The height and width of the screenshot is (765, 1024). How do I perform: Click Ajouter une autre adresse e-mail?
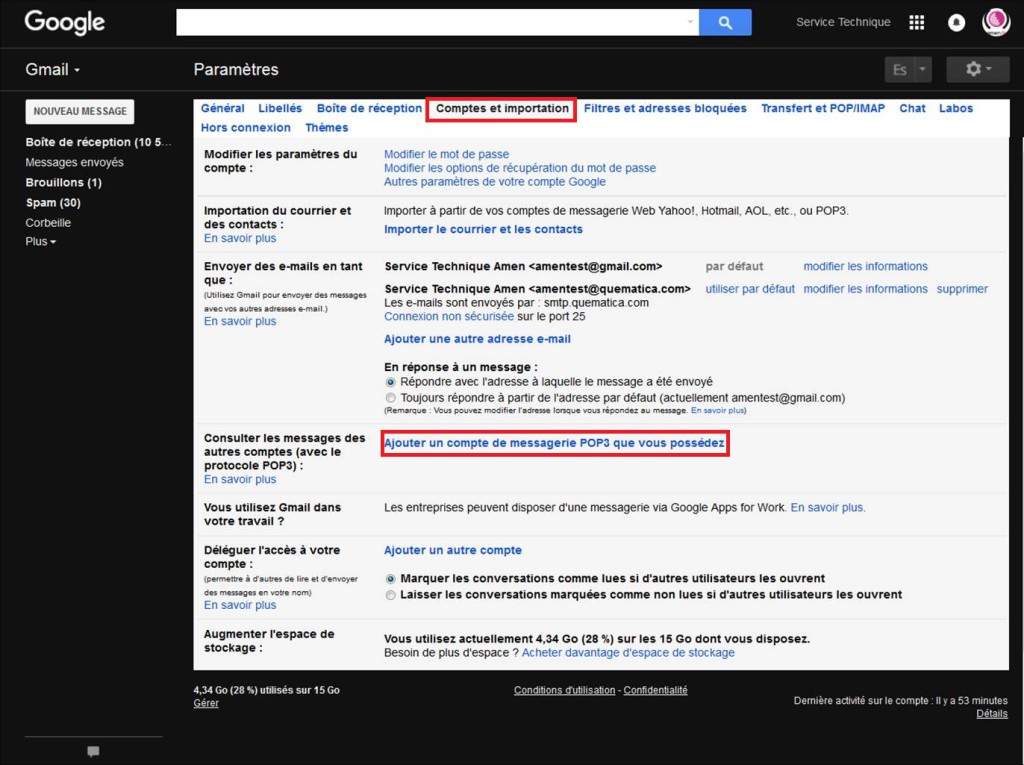(477, 339)
